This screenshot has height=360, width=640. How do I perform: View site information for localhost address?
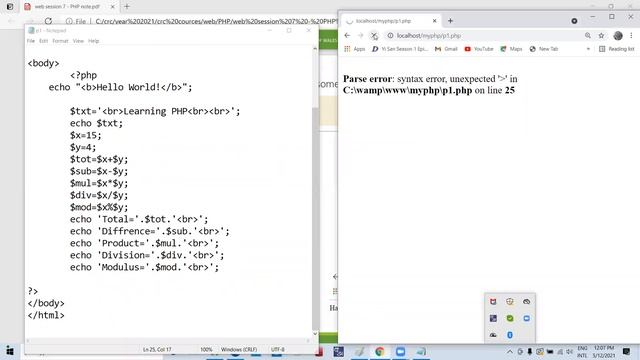pos(390,36)
